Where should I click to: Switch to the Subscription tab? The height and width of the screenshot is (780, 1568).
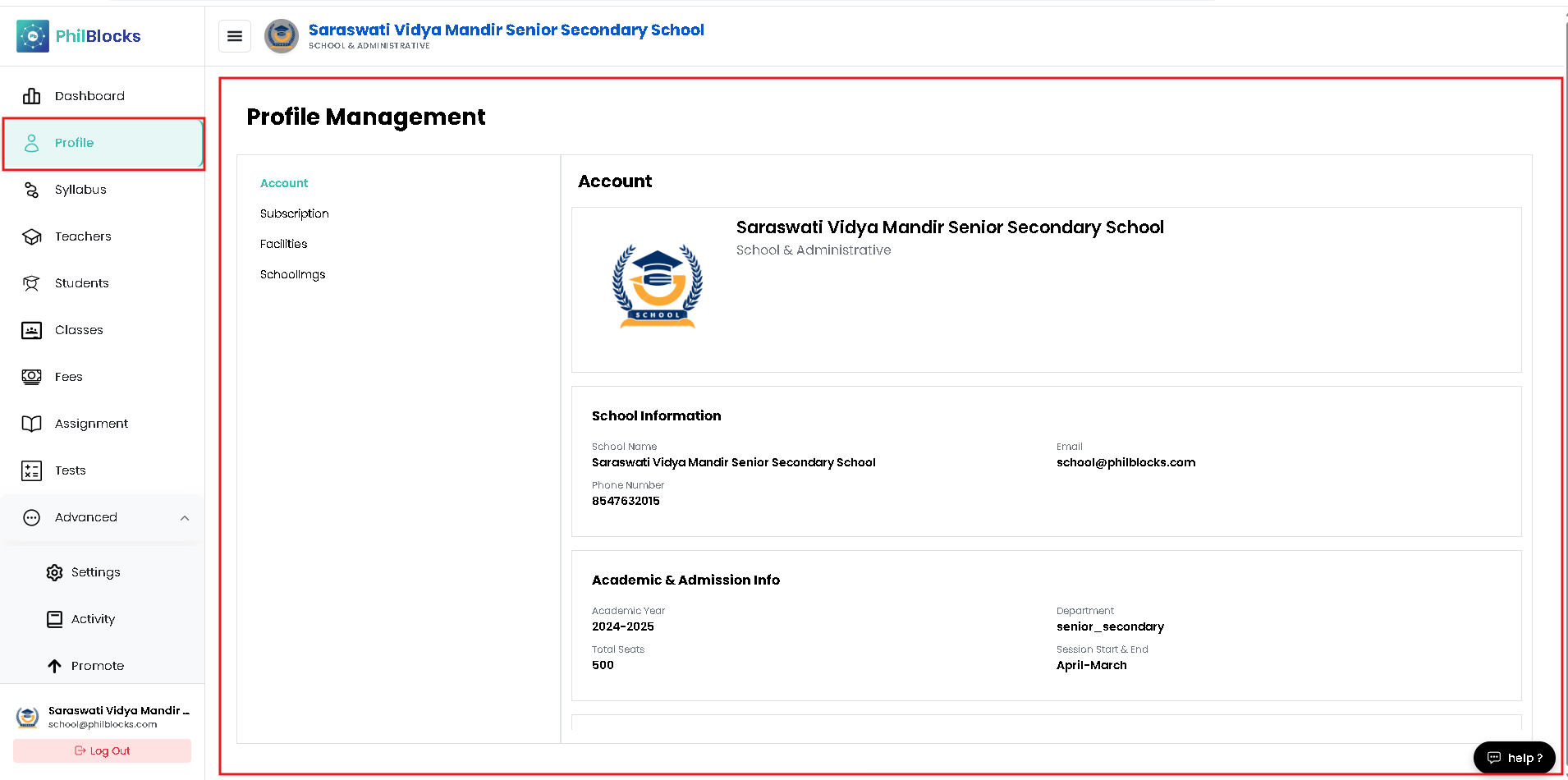295,213
